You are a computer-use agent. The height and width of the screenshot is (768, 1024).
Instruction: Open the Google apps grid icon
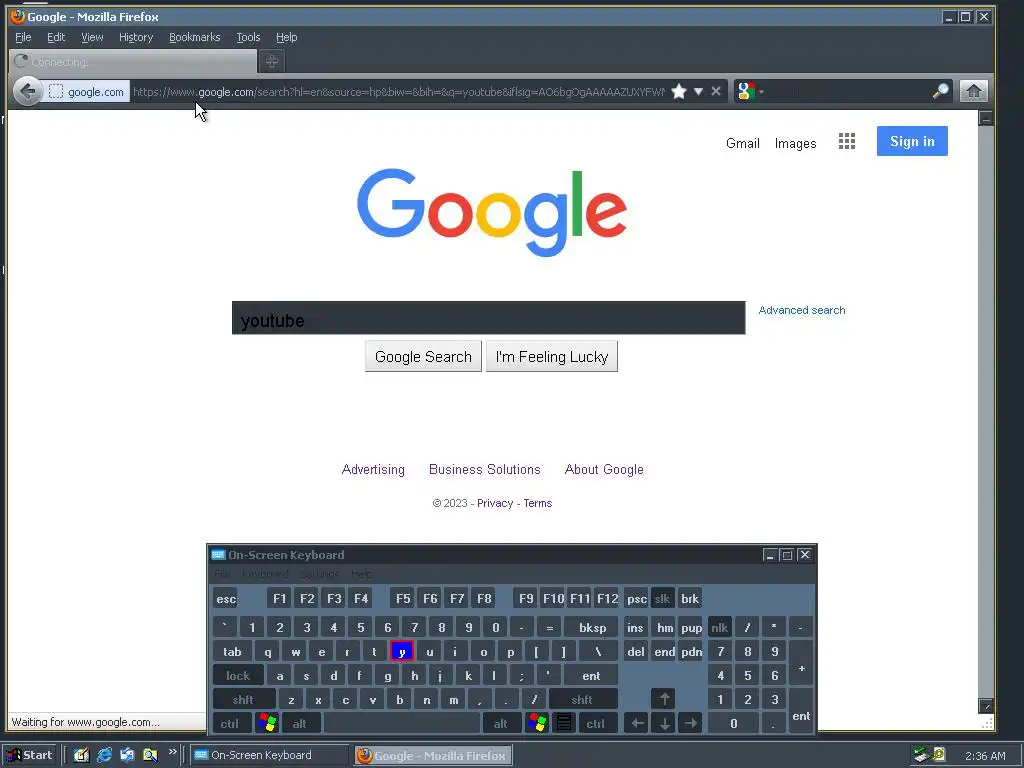coord(846,142)
